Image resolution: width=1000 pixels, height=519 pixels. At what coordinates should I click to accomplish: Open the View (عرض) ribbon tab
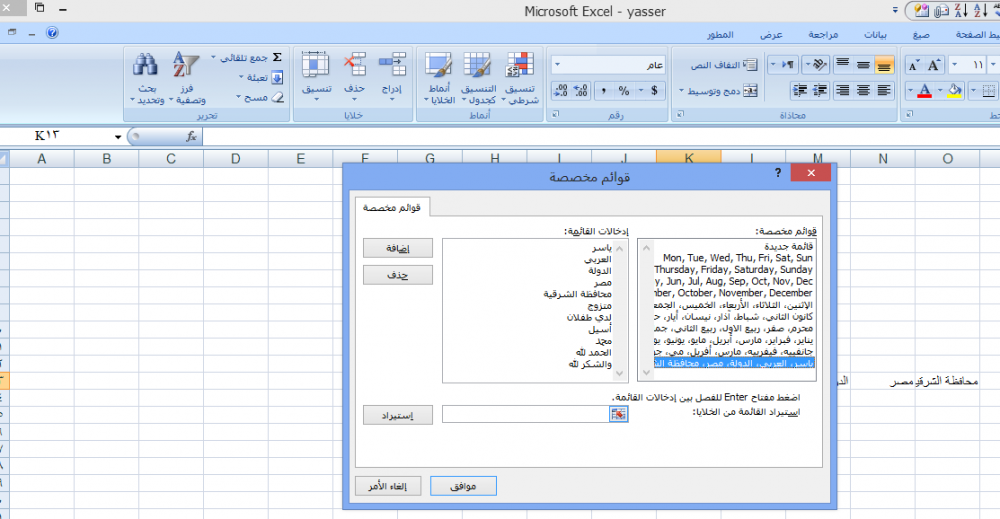pos(771,34)
